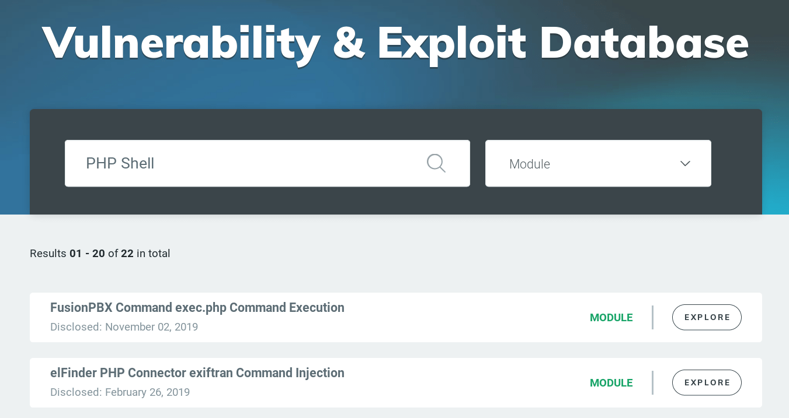Explore the elFinder exiftran Command Injection module
This screenshot has width=789, height=418.
click(706, 383)
